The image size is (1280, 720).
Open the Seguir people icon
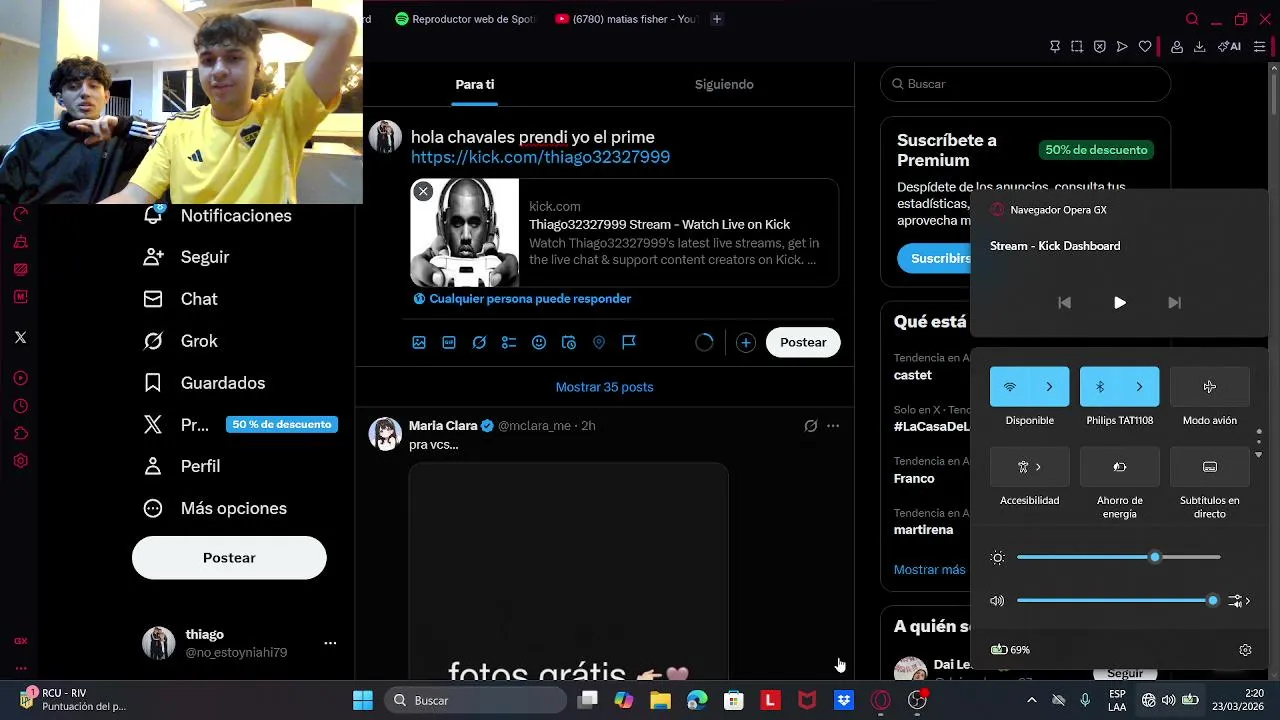[x=153, y=257]
